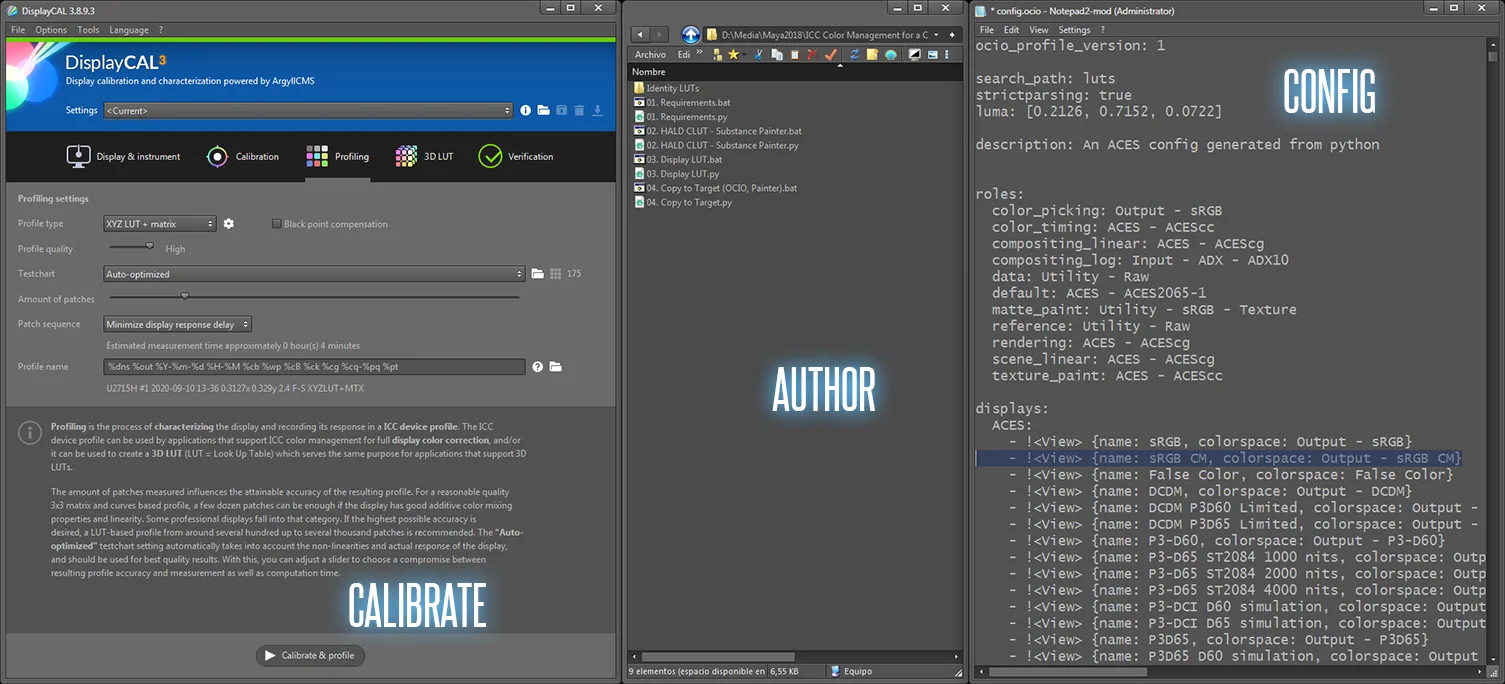Click the paste clipboard icon in file manager
Image resolution: width=1505 pixels, height=684 pixels.
796,54
